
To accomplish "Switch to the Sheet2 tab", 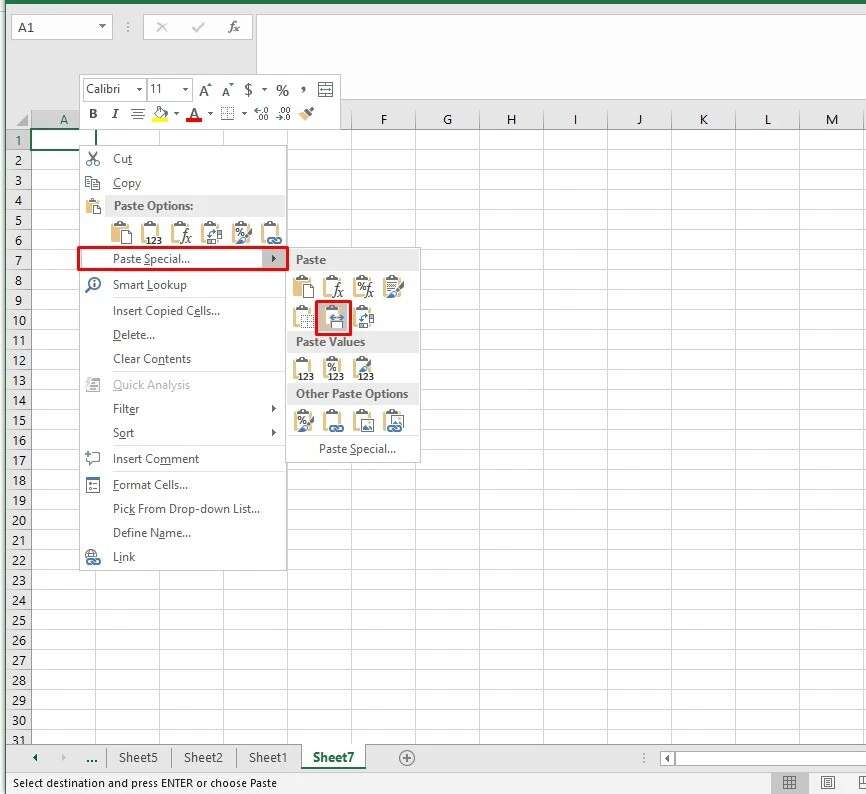I will coord(203,757).
